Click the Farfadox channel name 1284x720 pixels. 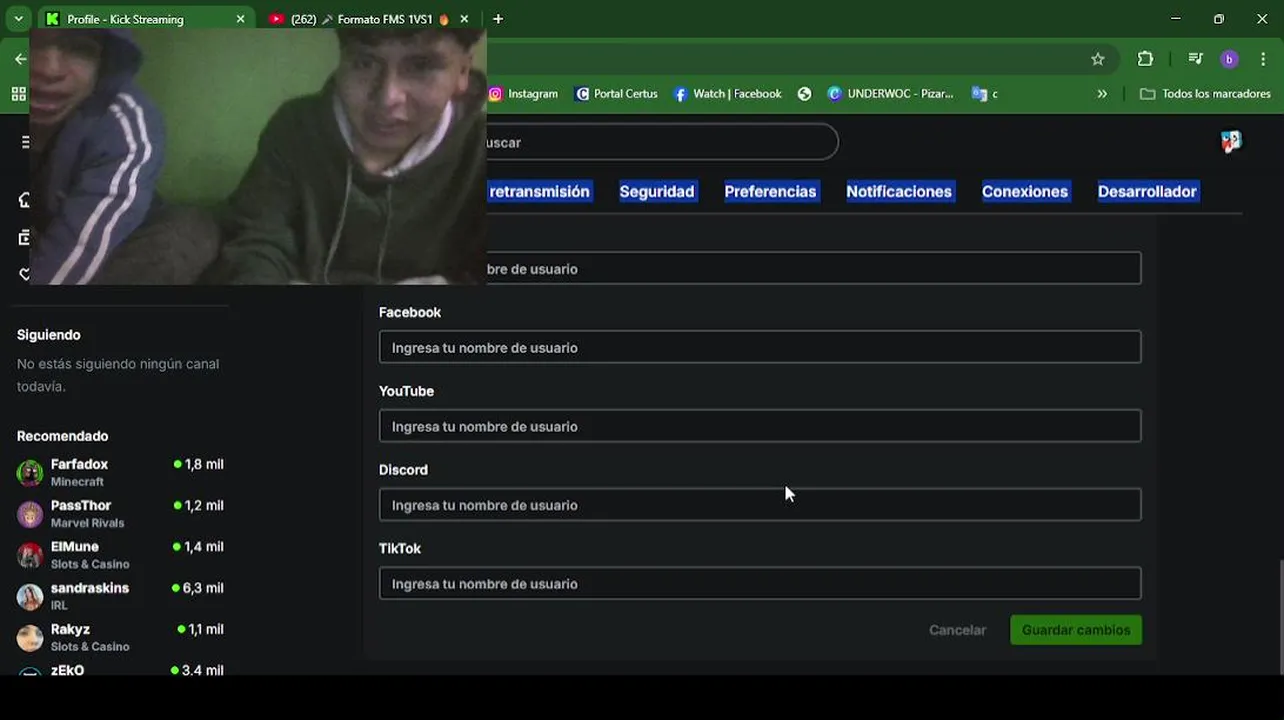point(79,464)
